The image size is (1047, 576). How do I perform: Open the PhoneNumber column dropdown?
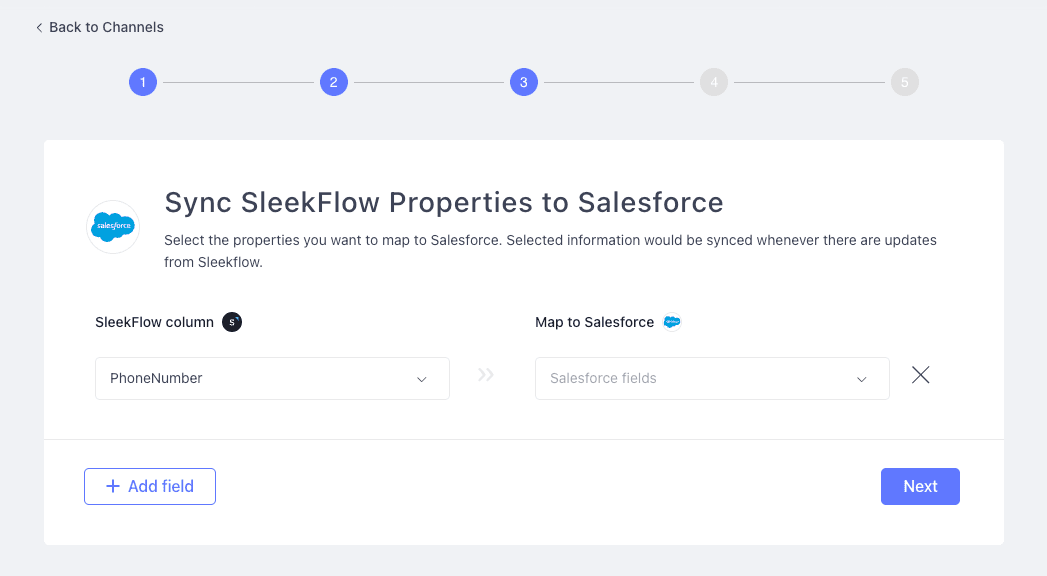260,378
